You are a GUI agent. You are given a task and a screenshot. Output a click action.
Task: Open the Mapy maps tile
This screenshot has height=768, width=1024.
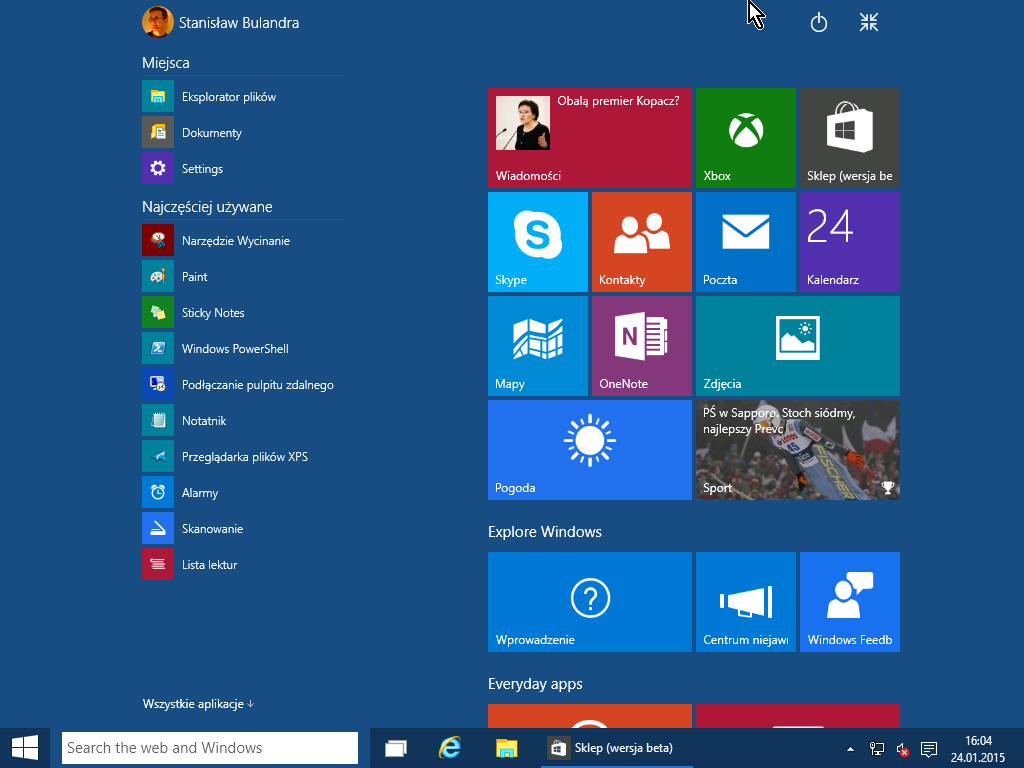(537, 345)
